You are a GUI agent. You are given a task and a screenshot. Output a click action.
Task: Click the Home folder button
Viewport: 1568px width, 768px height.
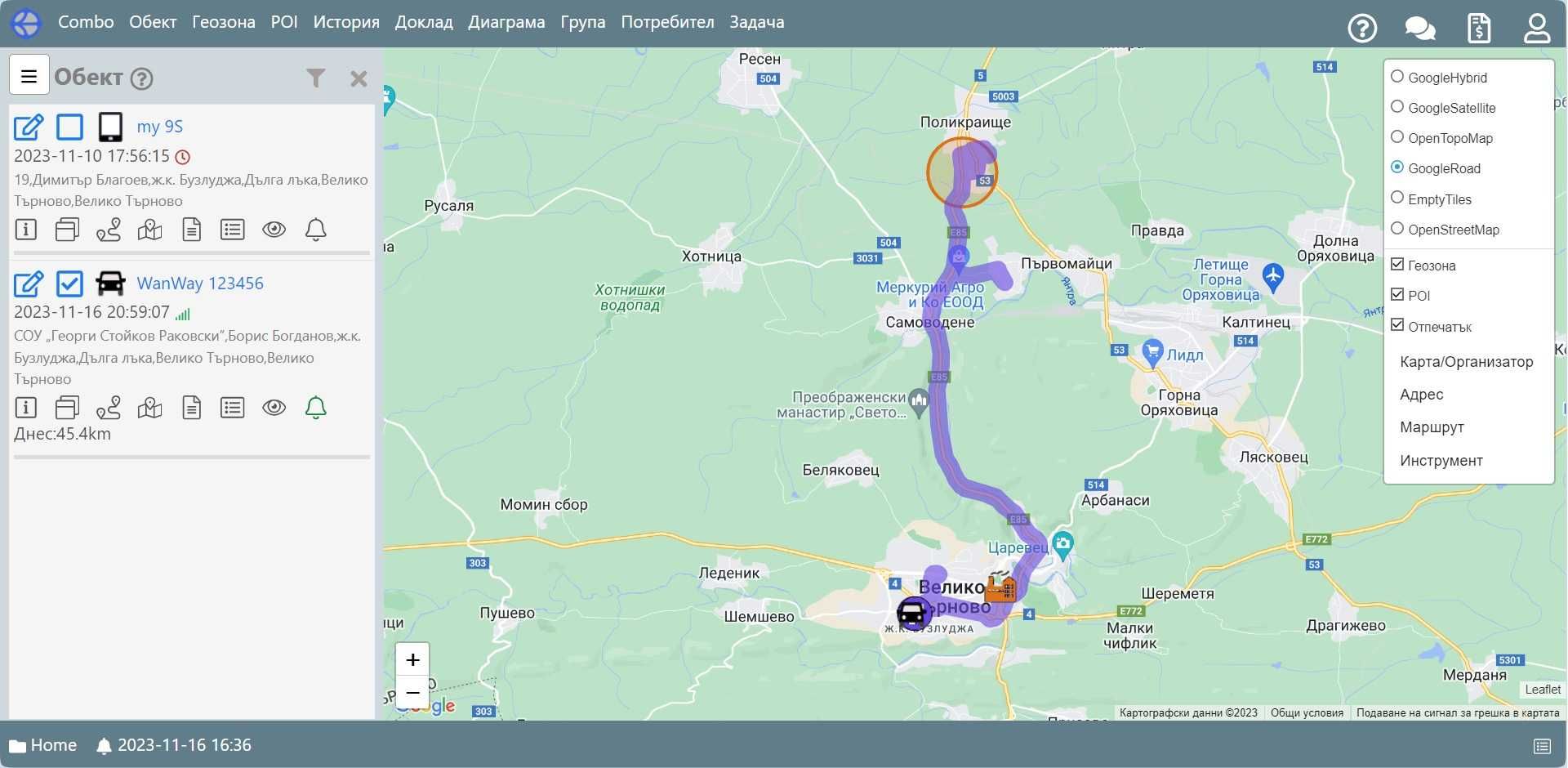(42, 745)
